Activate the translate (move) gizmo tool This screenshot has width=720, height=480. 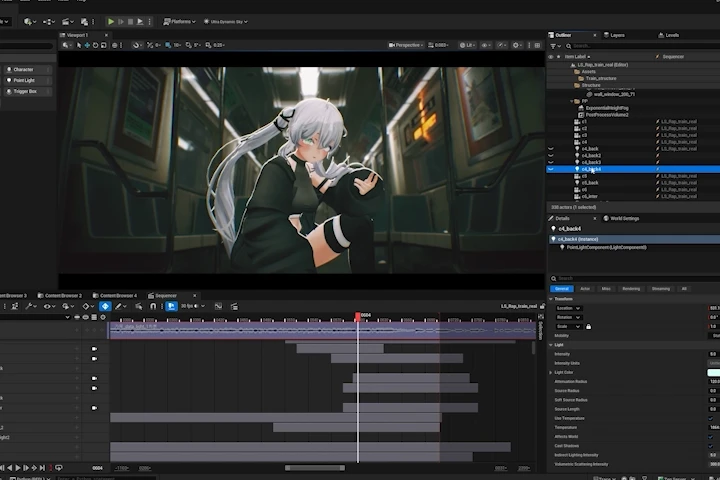click(87, 45)
